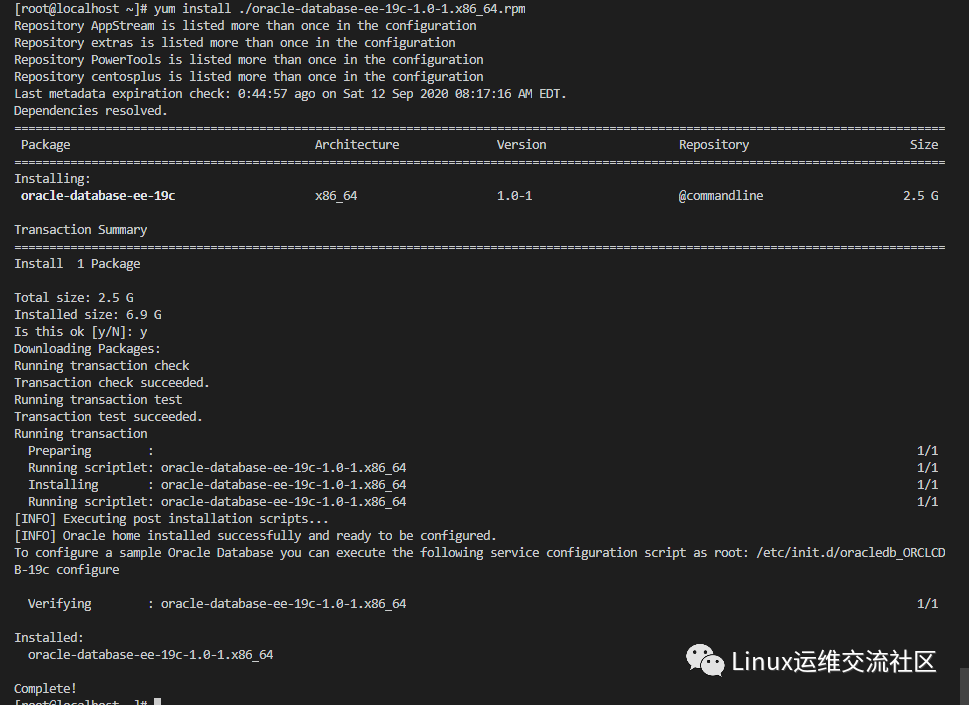Click the 'Running transaction check' line
Image resolution: width=969 pixels, height=705 pixels.
[101, 366]
